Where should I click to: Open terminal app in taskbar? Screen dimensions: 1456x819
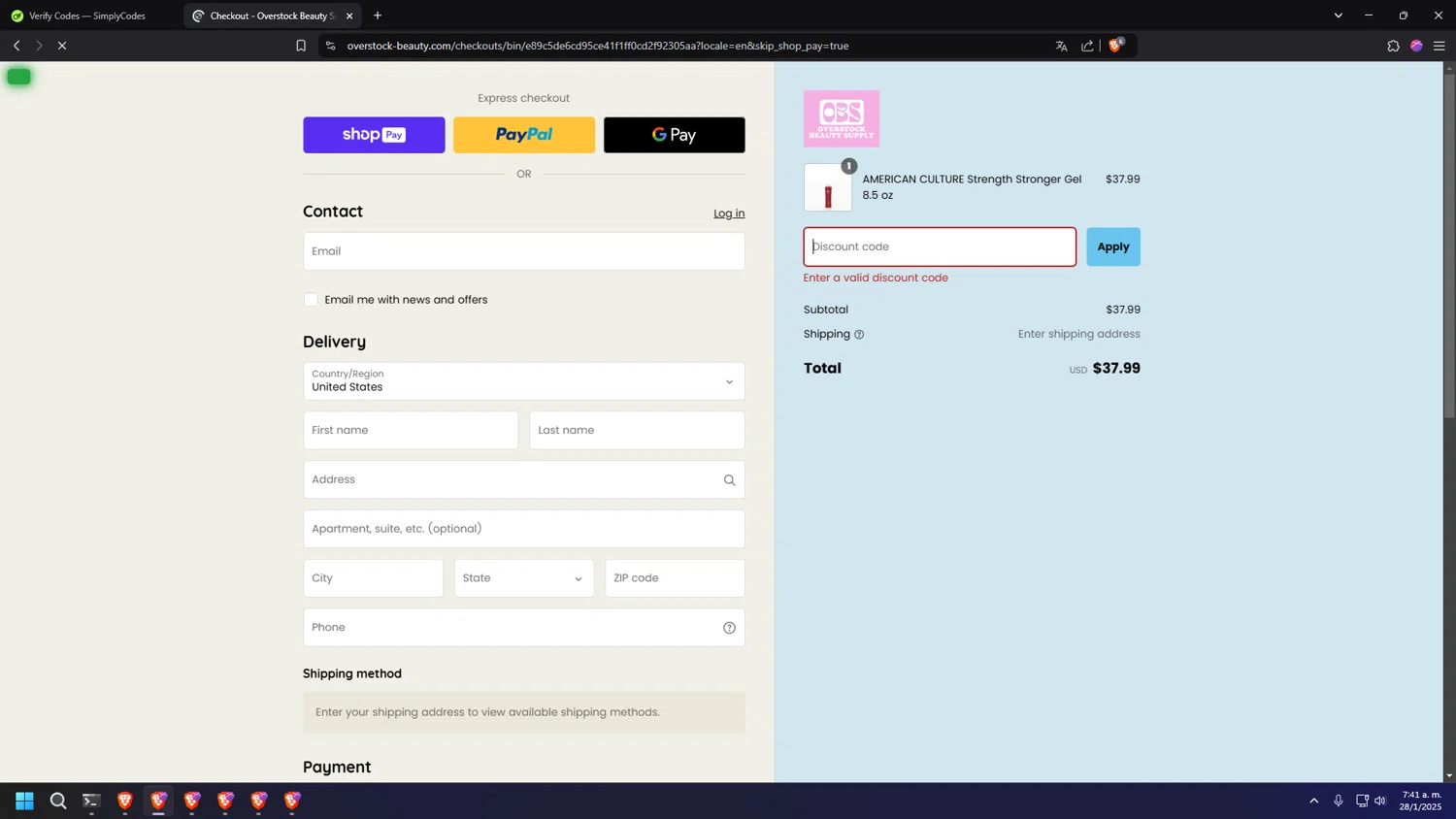91,801
